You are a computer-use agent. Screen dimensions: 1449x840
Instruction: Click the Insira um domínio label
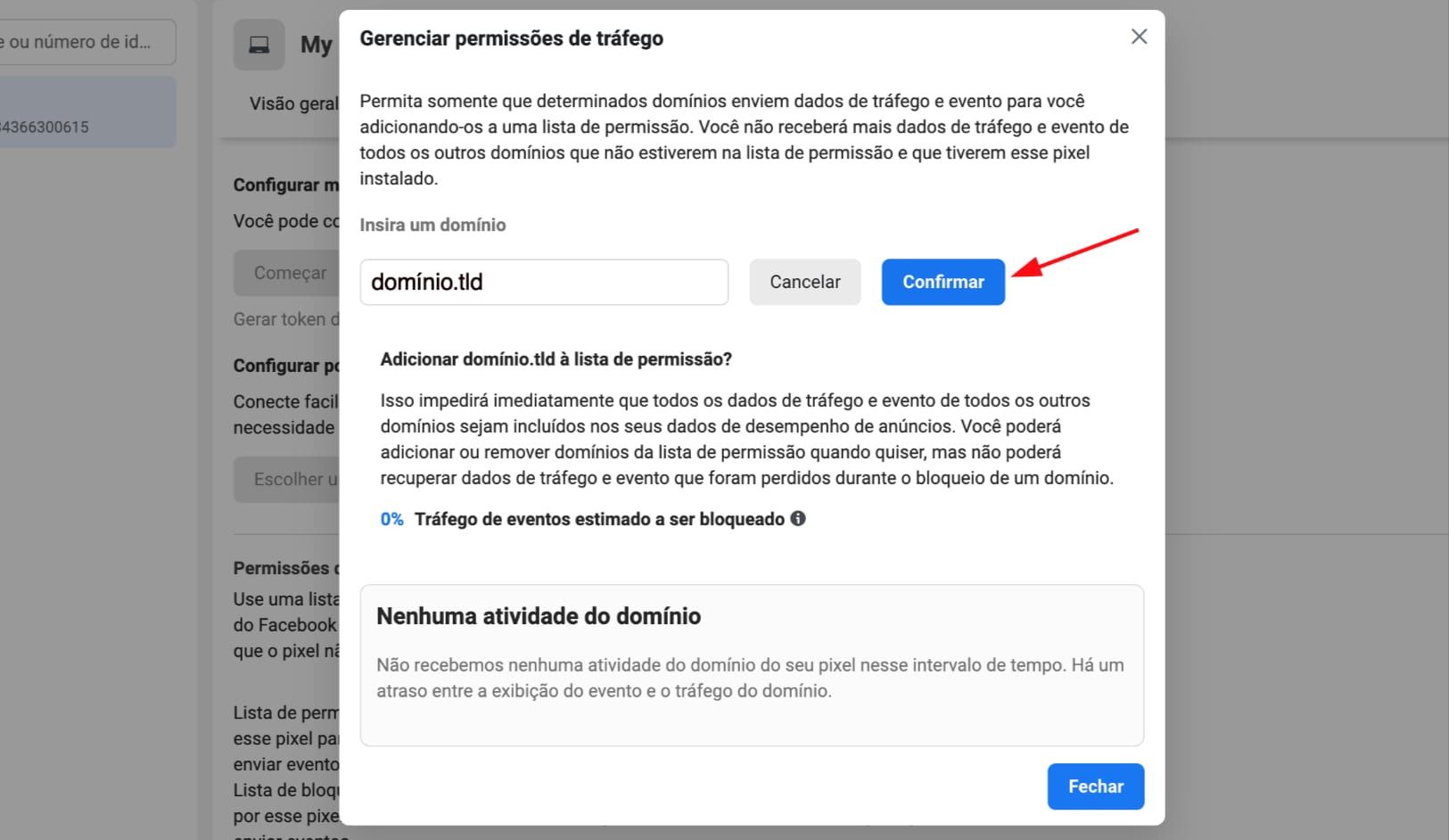432,225
